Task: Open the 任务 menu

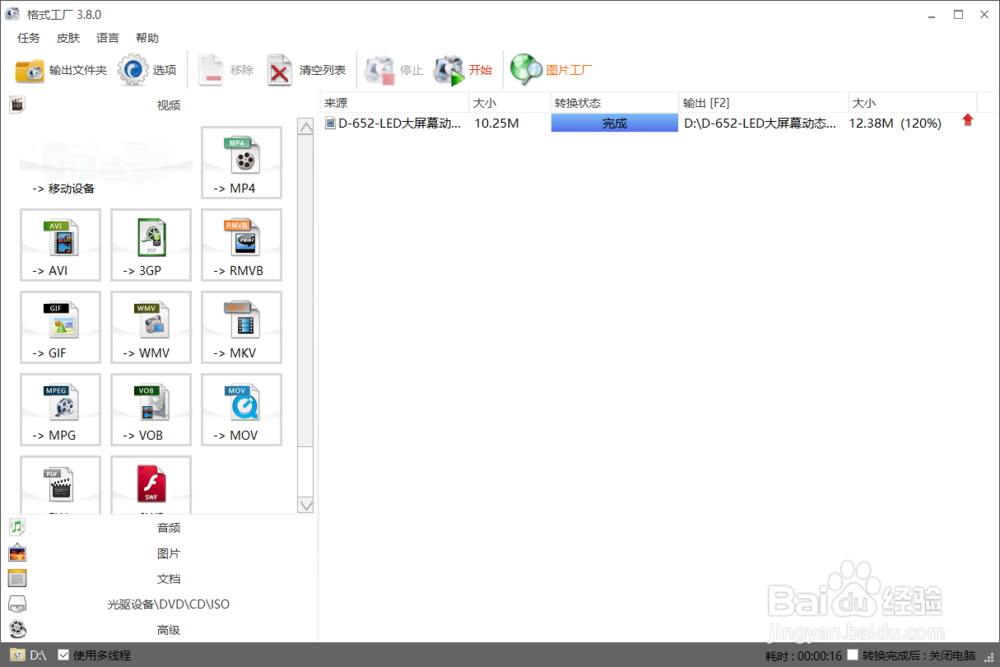Action: (x=28, y=38)
